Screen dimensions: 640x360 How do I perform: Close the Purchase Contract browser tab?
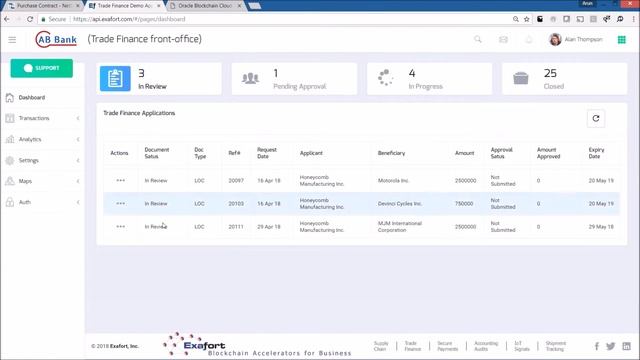click(78, 6)
